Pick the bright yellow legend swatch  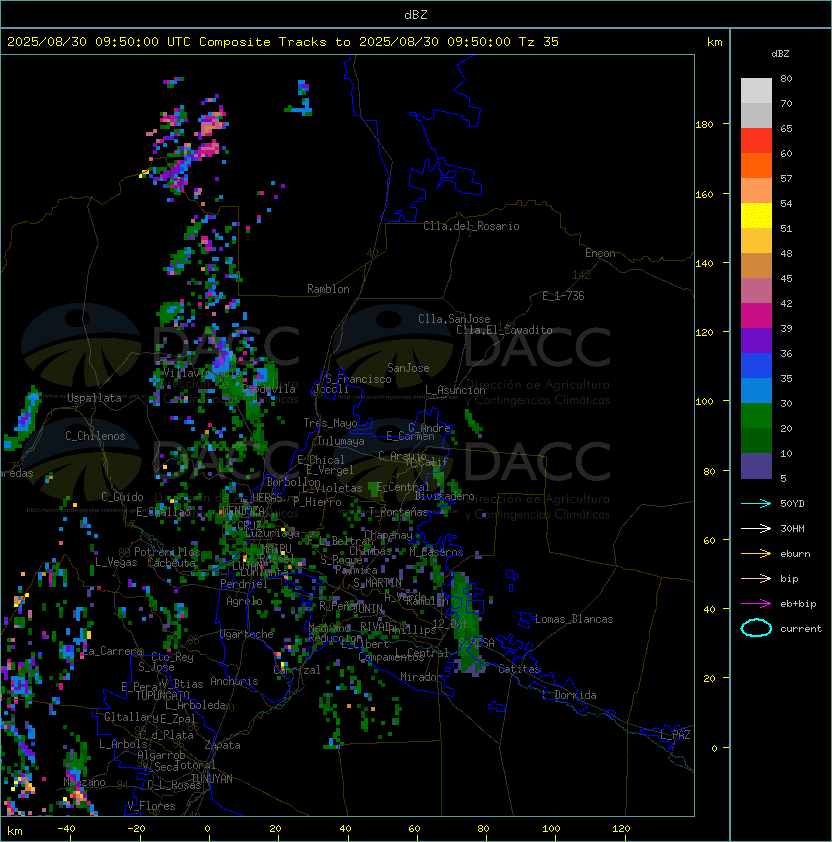(x=756, y=216)
